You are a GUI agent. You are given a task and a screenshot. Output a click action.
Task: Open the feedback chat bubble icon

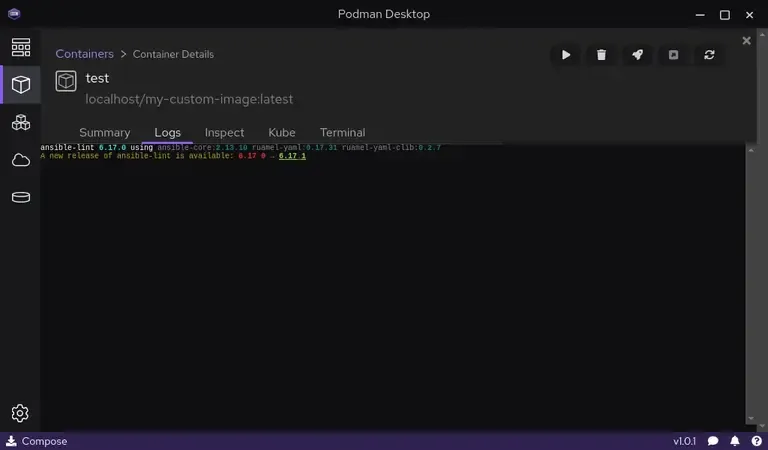713,441
